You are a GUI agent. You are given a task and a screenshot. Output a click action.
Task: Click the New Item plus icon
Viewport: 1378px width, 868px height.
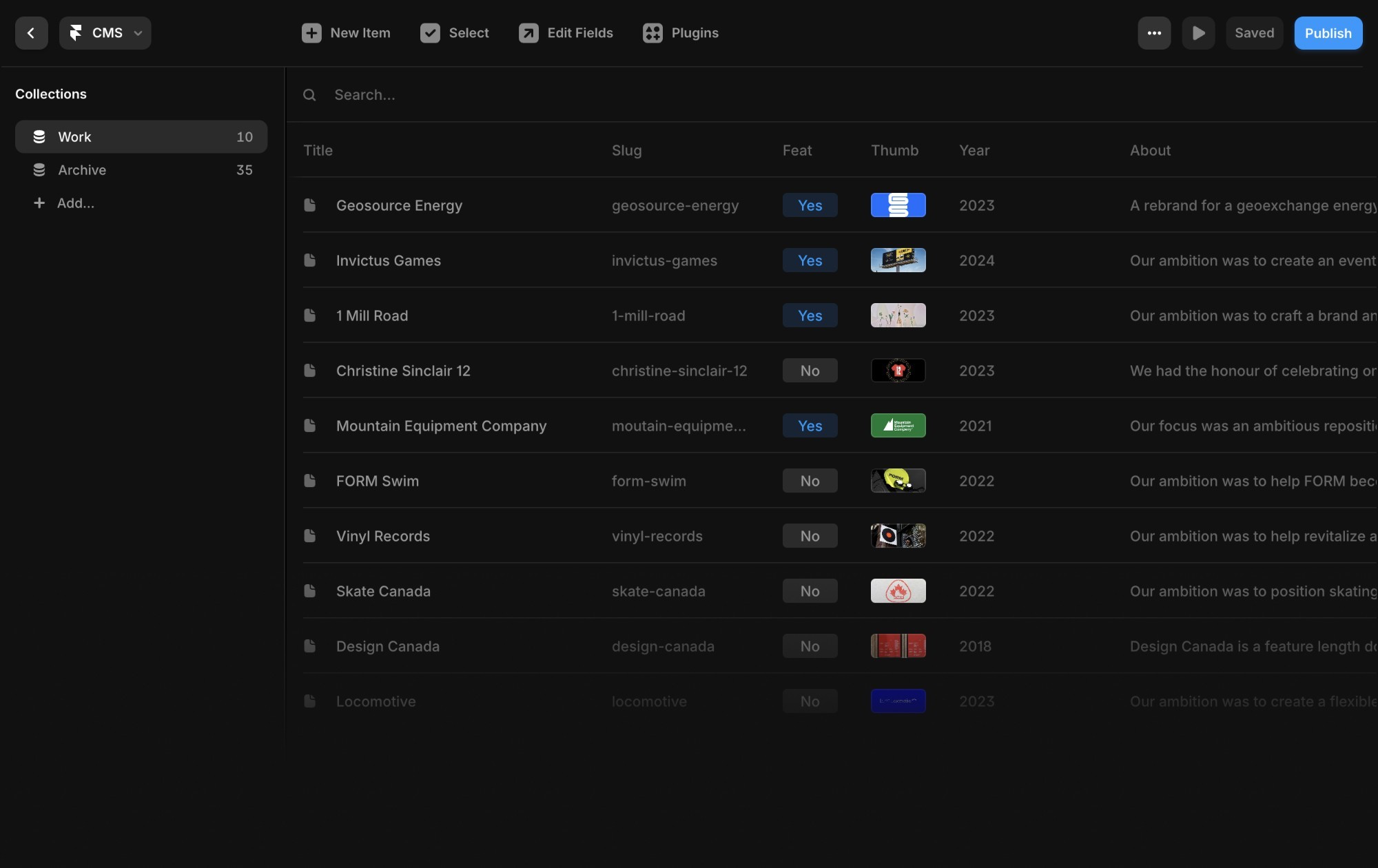point(311,33)
